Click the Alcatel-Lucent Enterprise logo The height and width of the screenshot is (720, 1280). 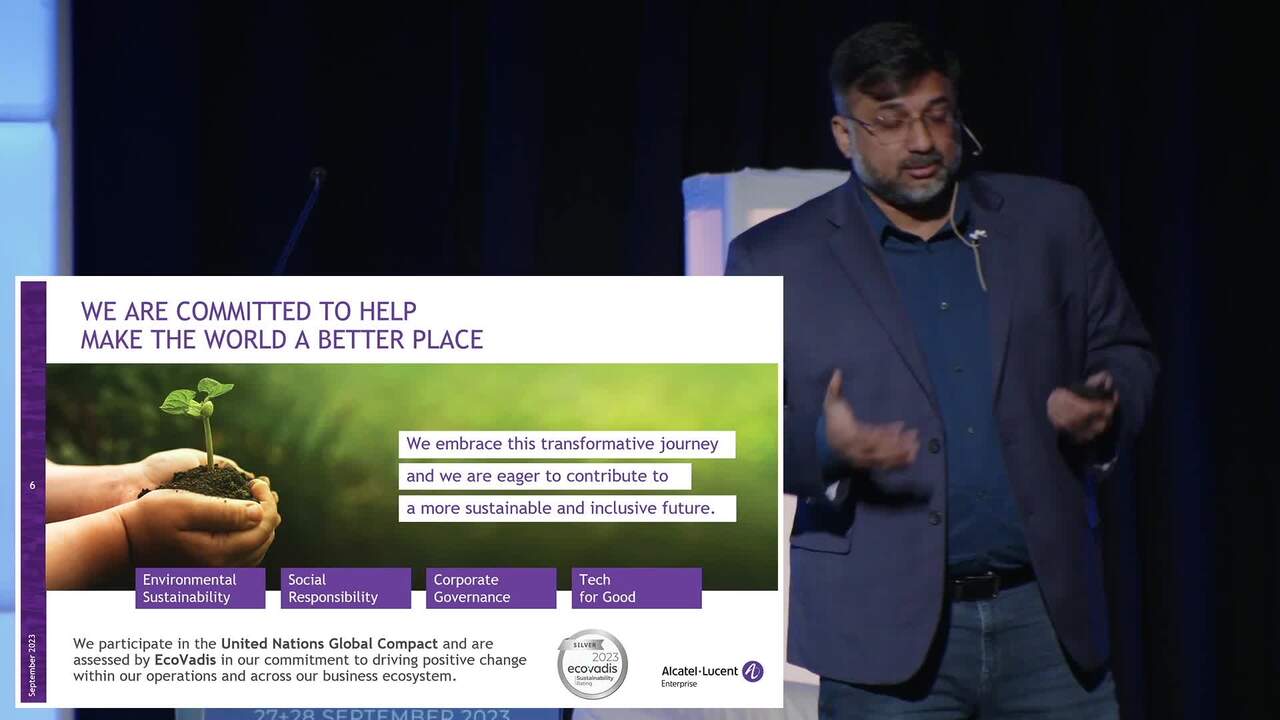coord(712,674)
